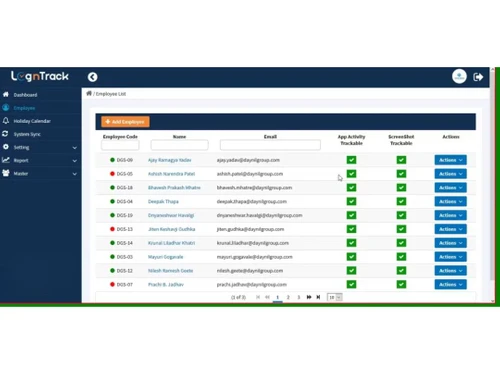Click the Employee user icon in sidebar
The image size is (500, 375).
[x=6, y=108]
